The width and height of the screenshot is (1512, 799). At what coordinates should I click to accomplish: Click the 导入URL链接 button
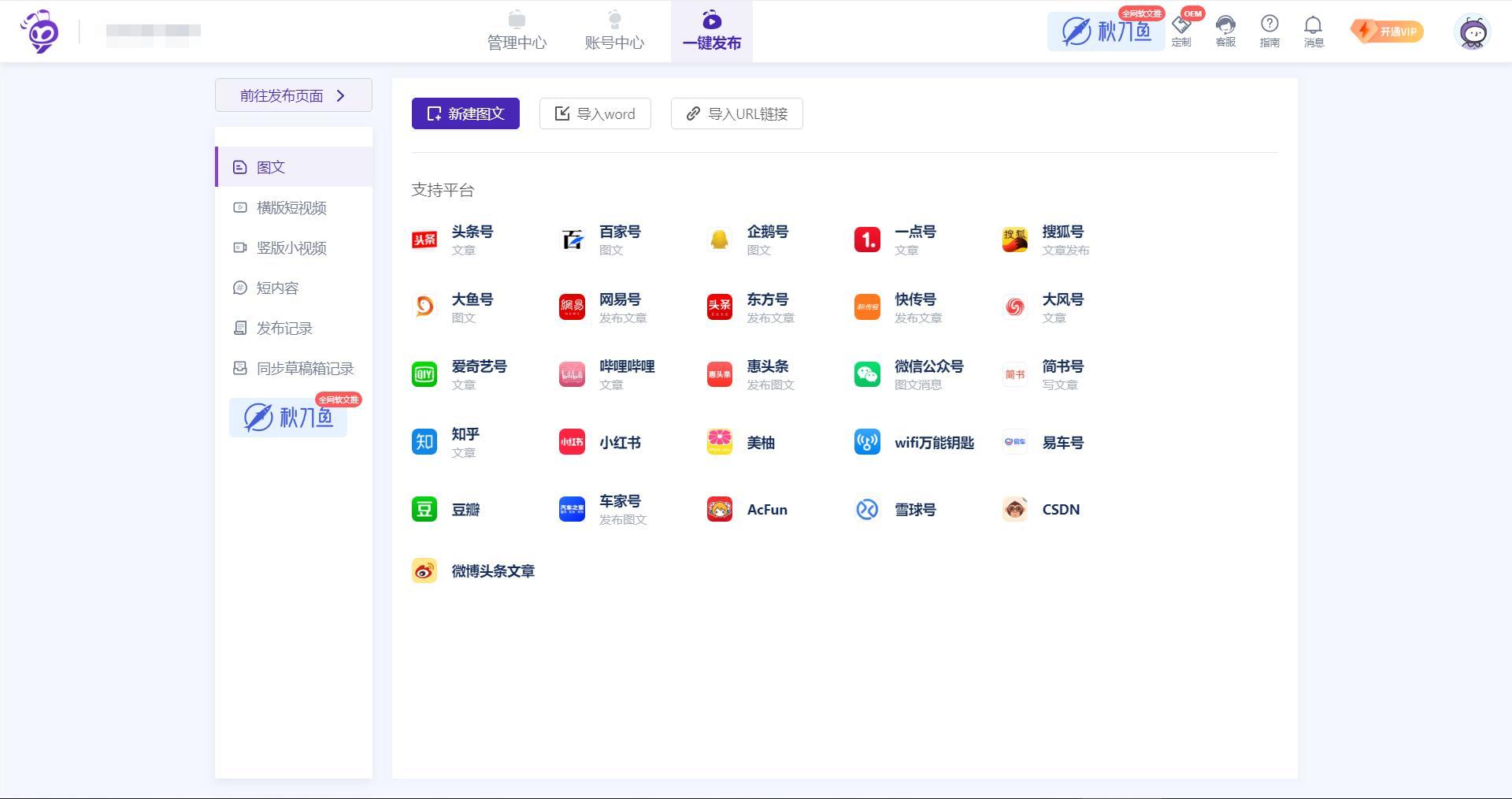point(737,113)
